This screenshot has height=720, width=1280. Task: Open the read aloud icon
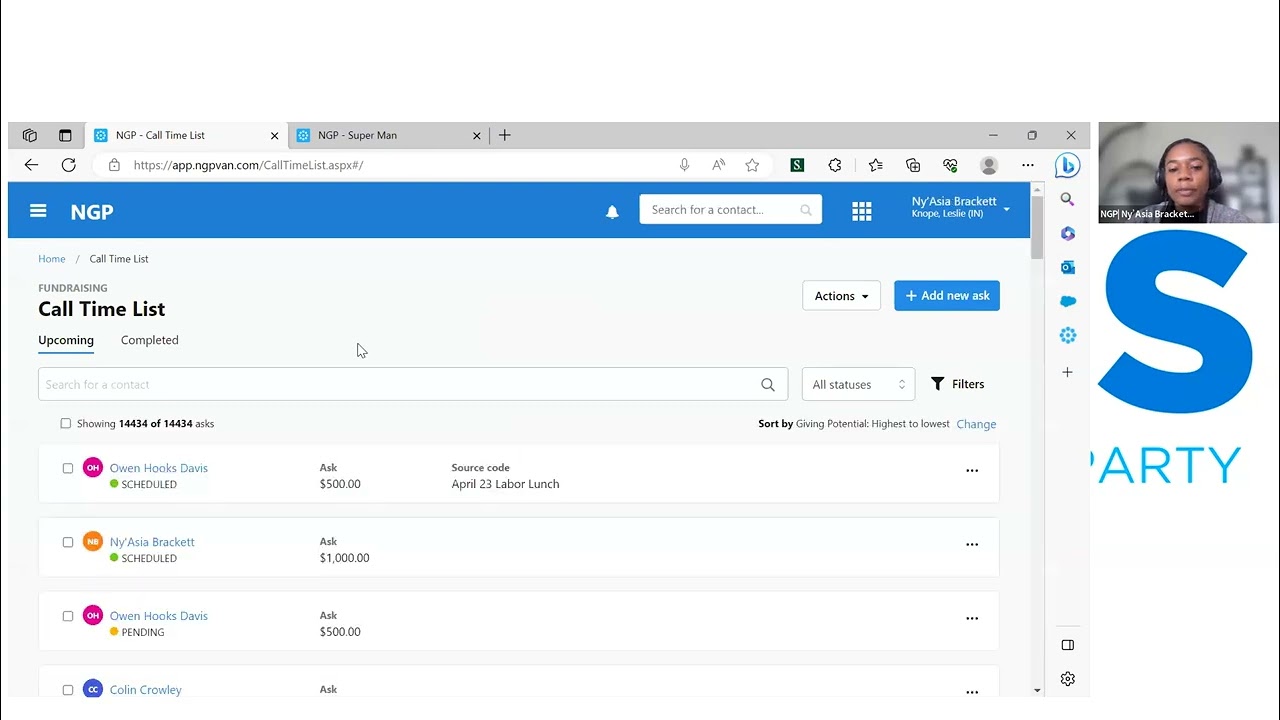(718, 165)
